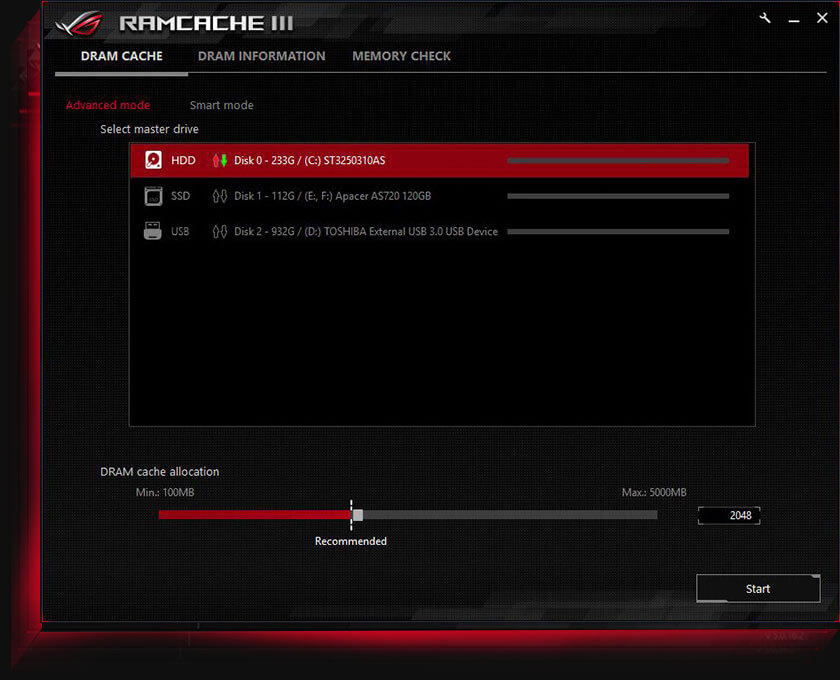Click the 'Min.: 100MB' label
This screenshot has height=680, width=840.
pos(165,492)
